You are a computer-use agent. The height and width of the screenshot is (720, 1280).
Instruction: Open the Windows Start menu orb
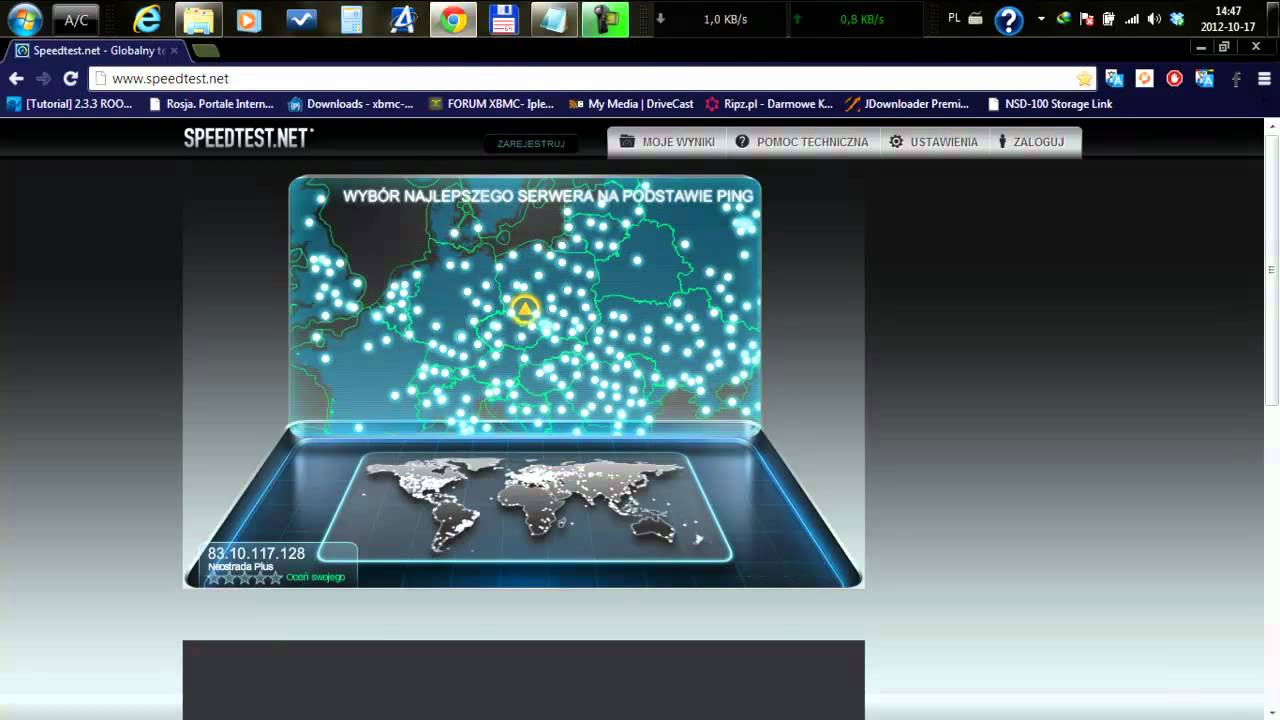pyautogui.click(x=24, y=19)
